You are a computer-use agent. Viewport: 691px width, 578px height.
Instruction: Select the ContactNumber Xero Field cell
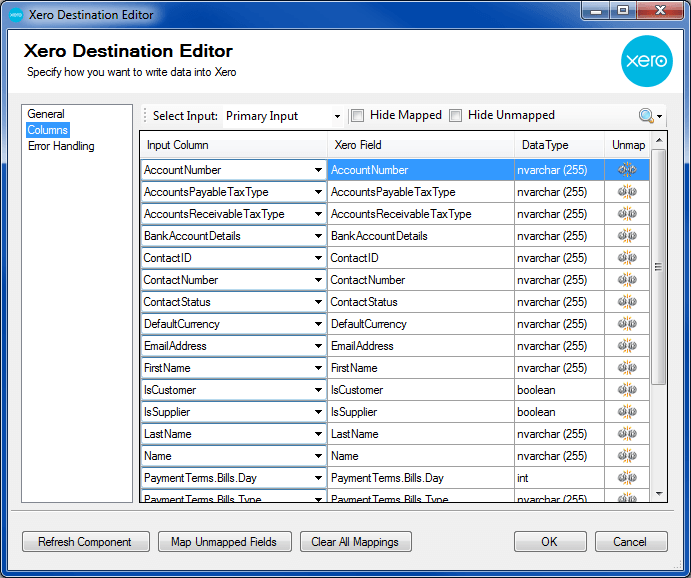tap(421, 280)
